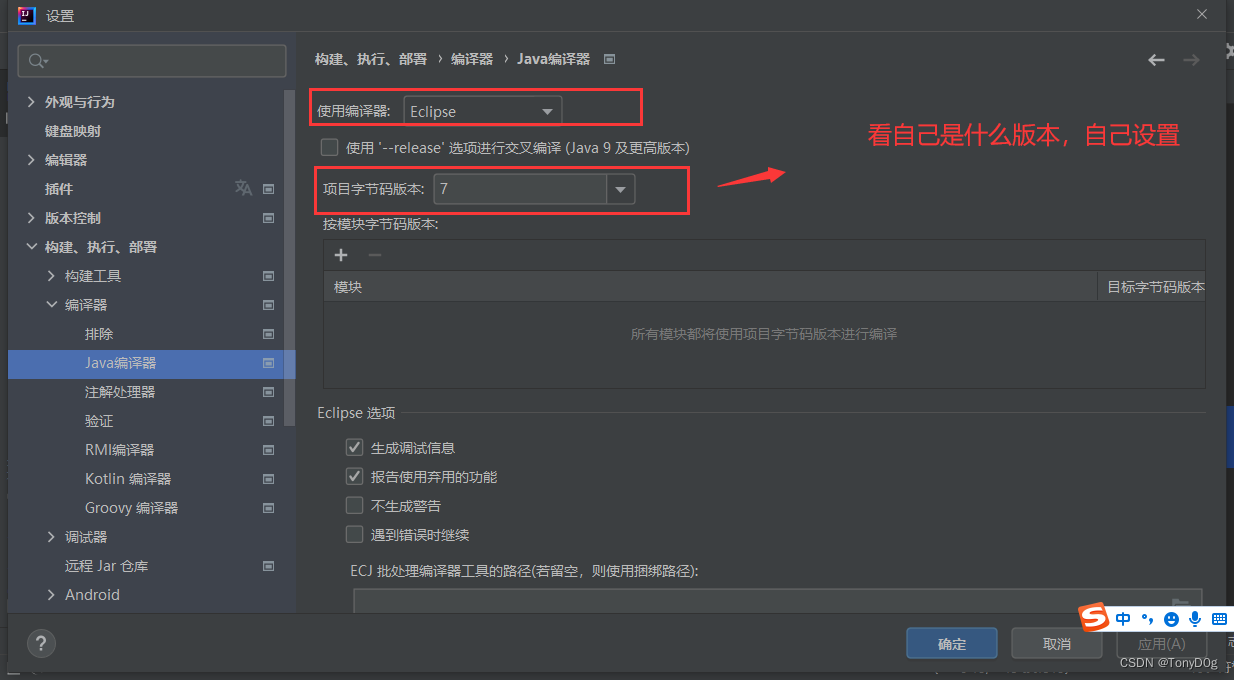Image resolution: width=1234 pixels, height=680 pixels.
Task: Click the settings search input field
Action: point(152,61)
